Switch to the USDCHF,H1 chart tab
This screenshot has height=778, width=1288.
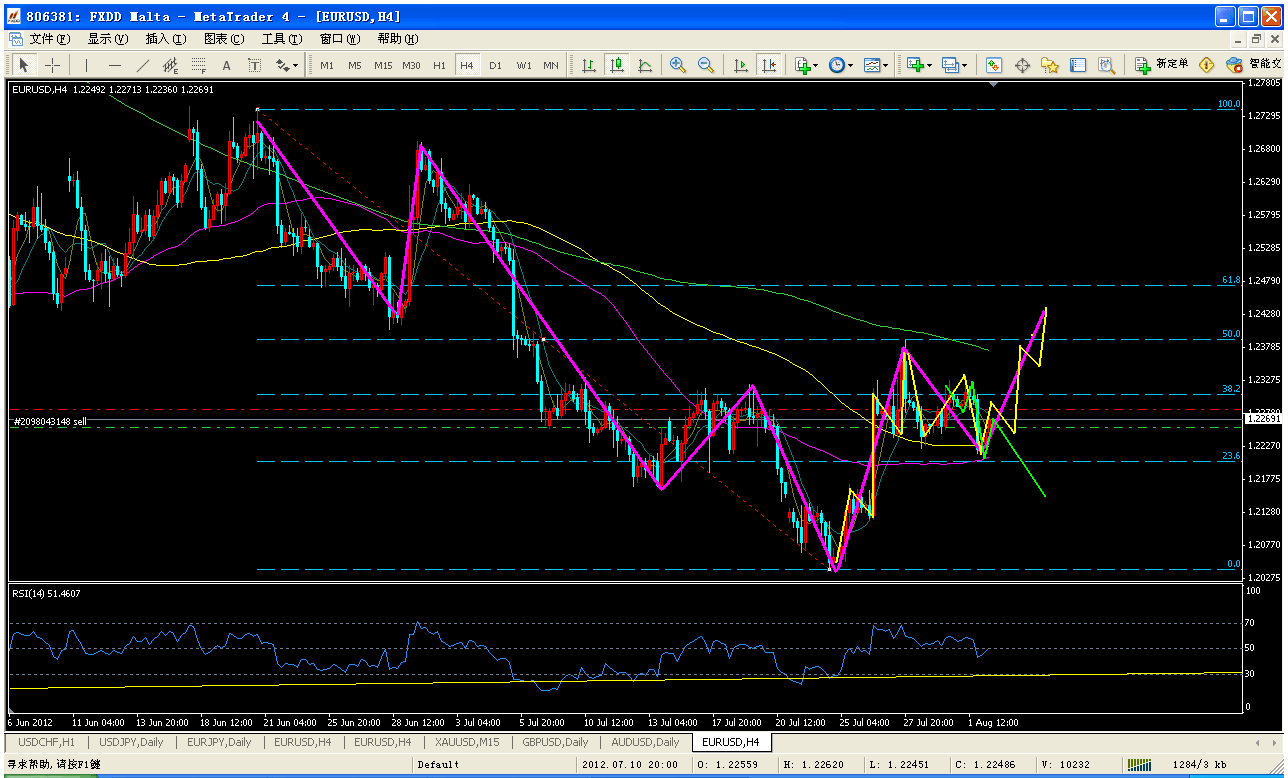(46, 742)
